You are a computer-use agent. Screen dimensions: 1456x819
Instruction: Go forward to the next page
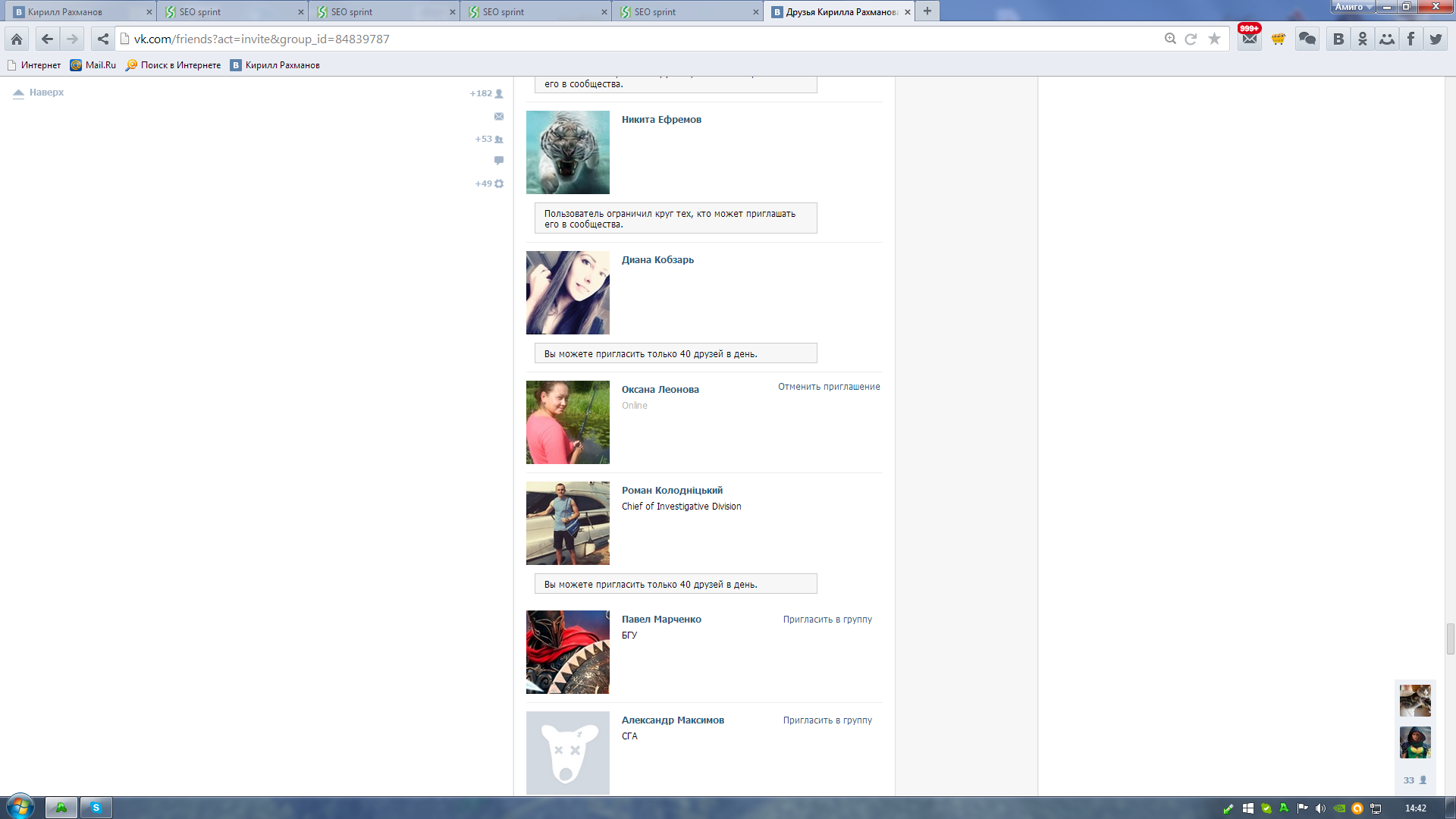(x=72, y=39)
